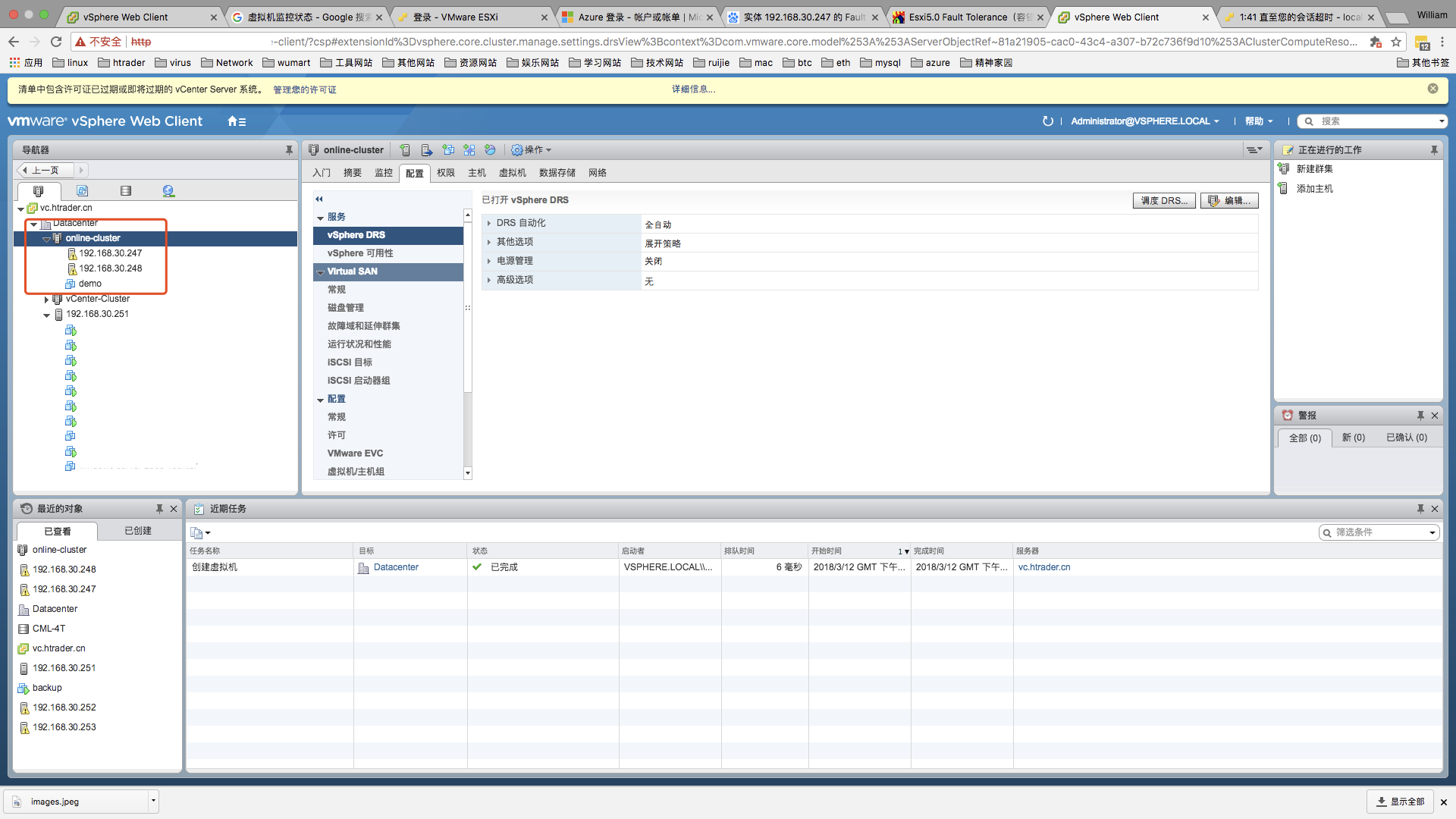Click Chrome bookmark star icon

pos(1396,42)
